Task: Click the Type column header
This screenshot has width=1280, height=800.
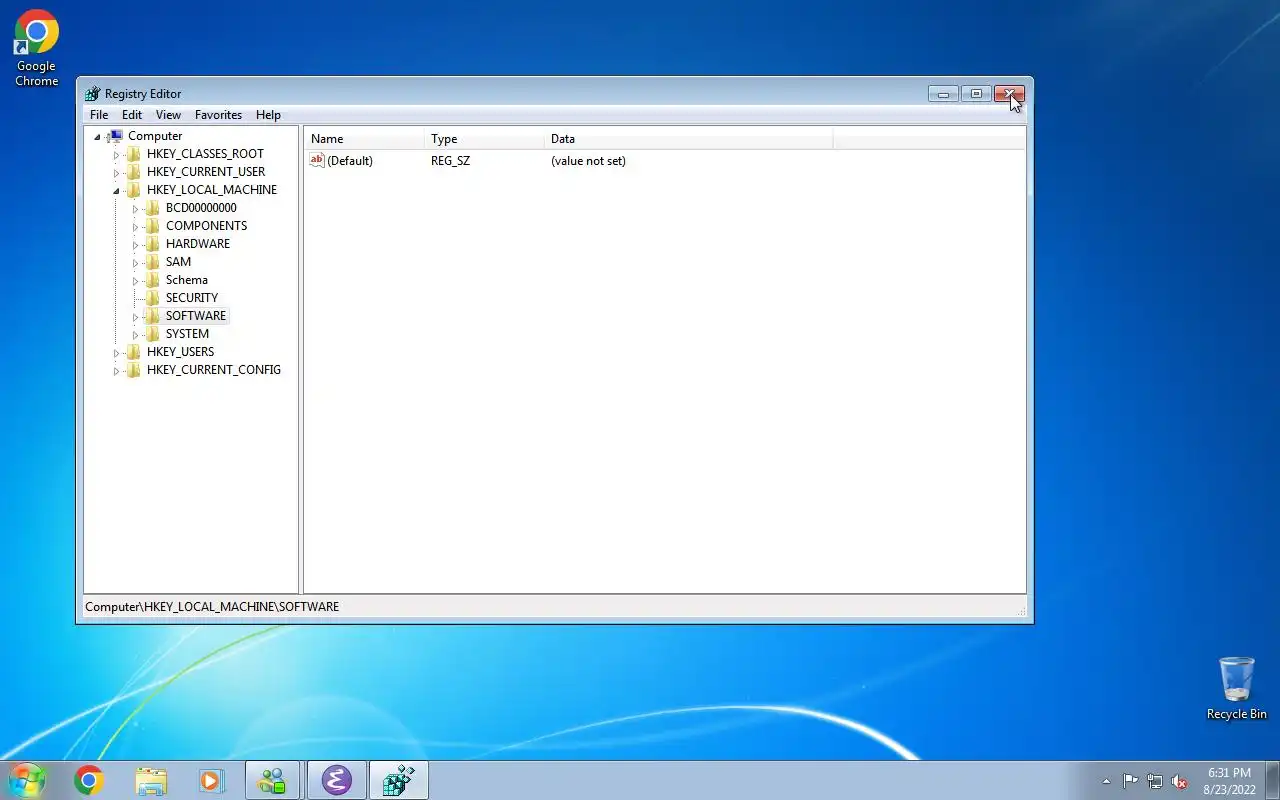Action: [x=484, y=139]
